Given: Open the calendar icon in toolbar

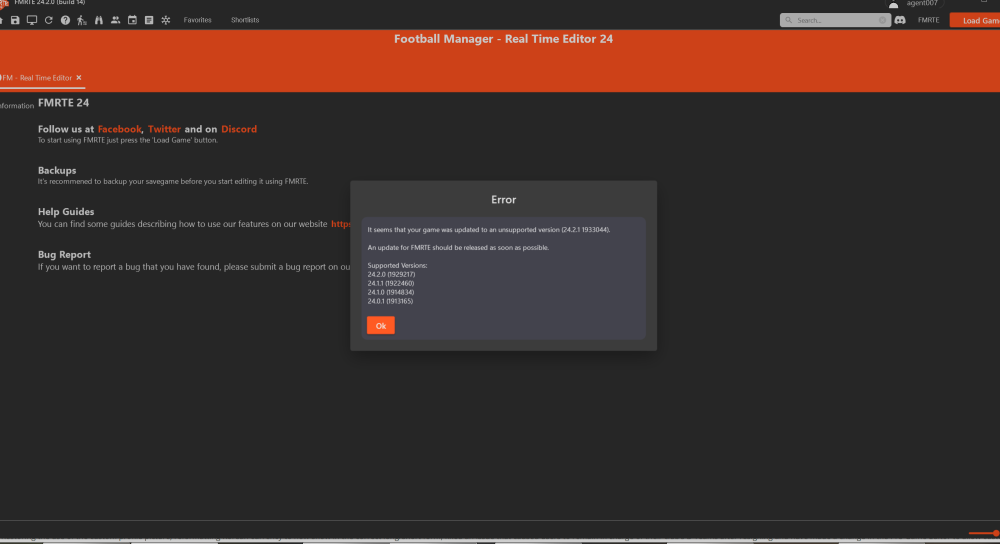Looking at the screenshot, I should point(132,20).
